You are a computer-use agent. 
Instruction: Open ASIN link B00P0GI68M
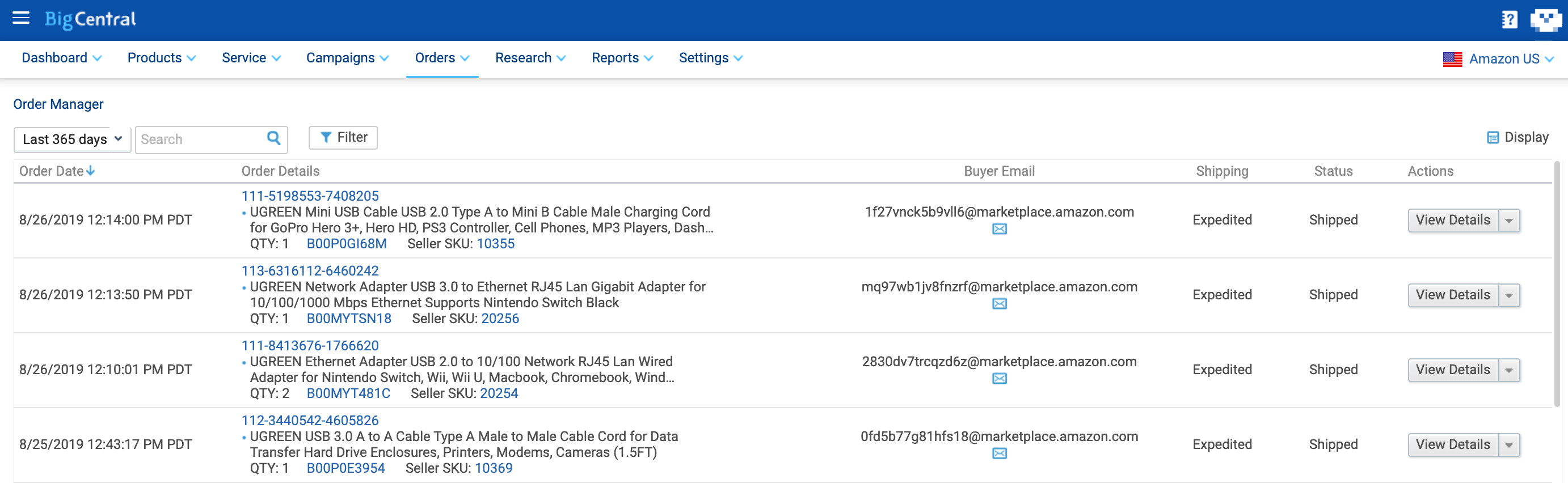click(347, 244)
